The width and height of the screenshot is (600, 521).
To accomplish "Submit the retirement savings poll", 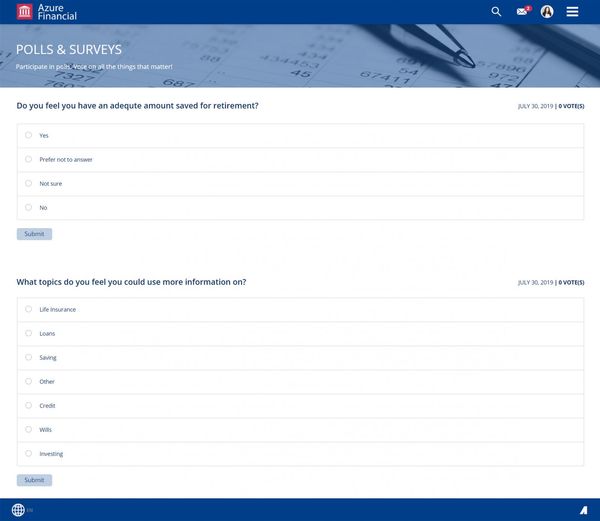I will [x=34, y=234].
